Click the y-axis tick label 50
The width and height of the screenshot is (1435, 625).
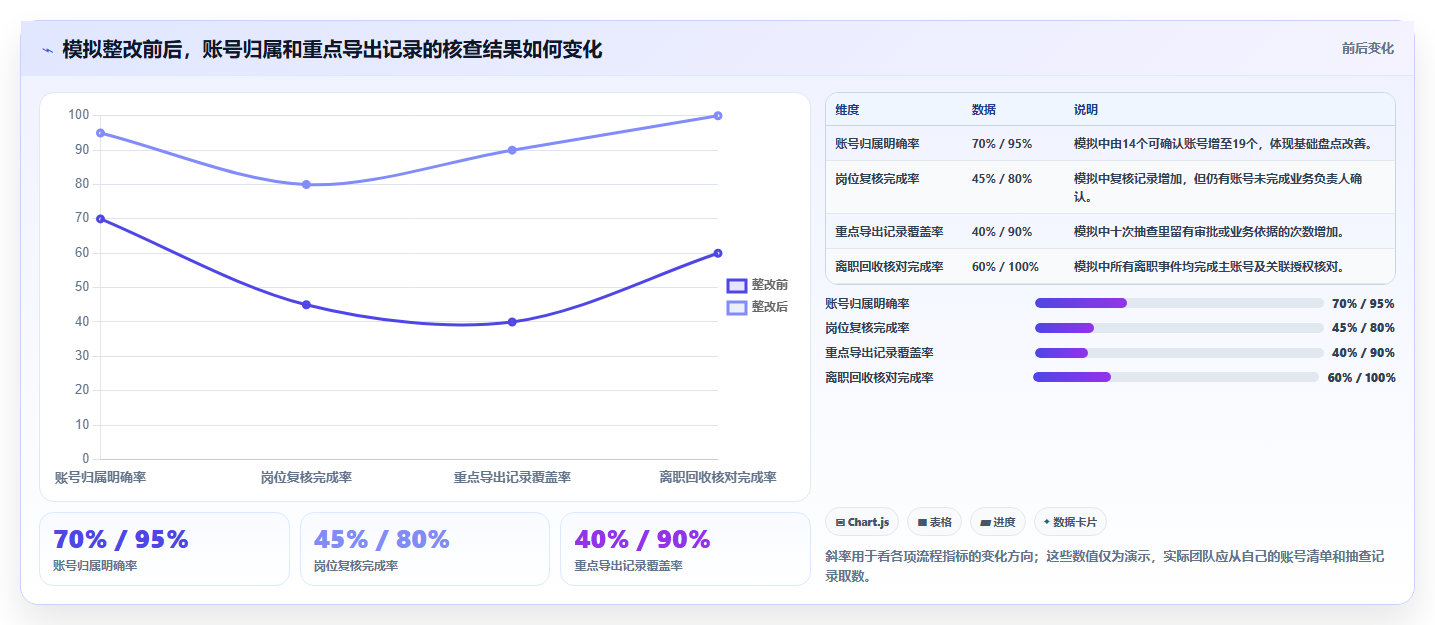point(82,287)
